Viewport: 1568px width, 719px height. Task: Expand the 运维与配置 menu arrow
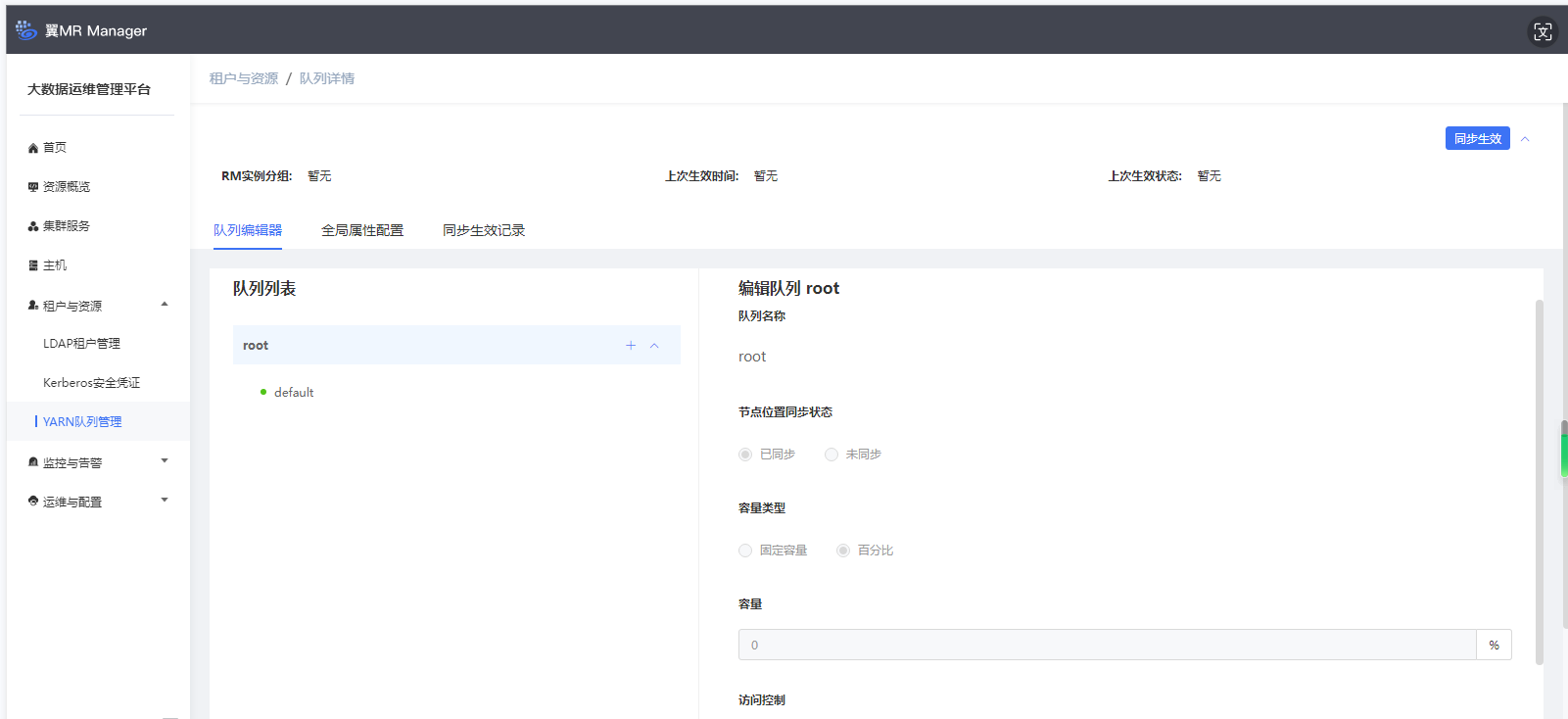pos(165,500)
